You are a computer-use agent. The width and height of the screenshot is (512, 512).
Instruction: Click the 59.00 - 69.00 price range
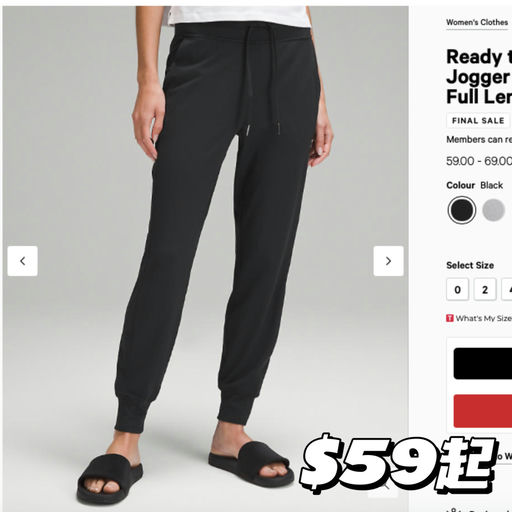[x=479, y=161]
